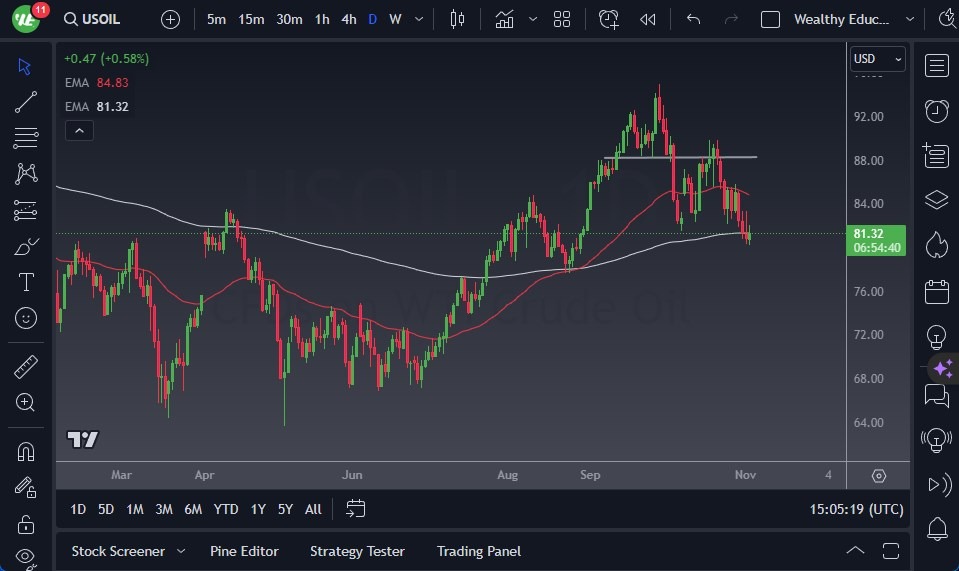Switch to the Pine Editor tab
The height and width of the screenshot is (571, 959).
244,551
